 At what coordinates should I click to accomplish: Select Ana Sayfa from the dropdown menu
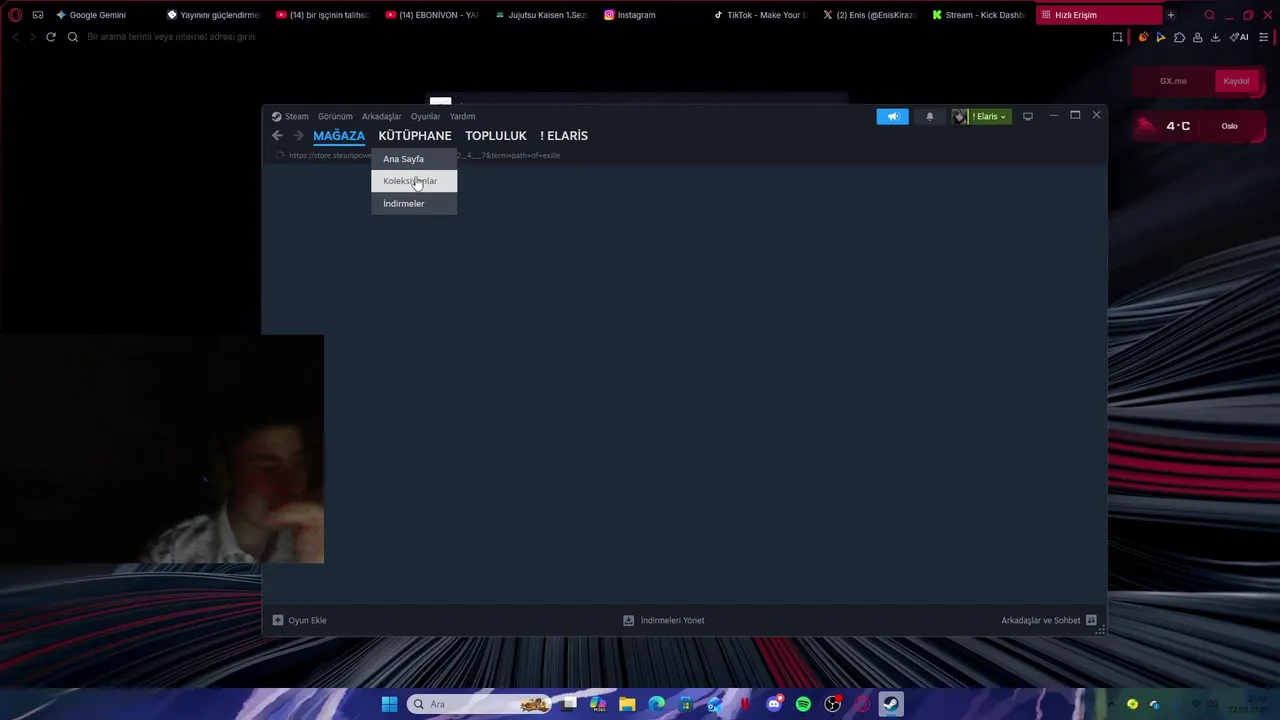coord(414,159)
